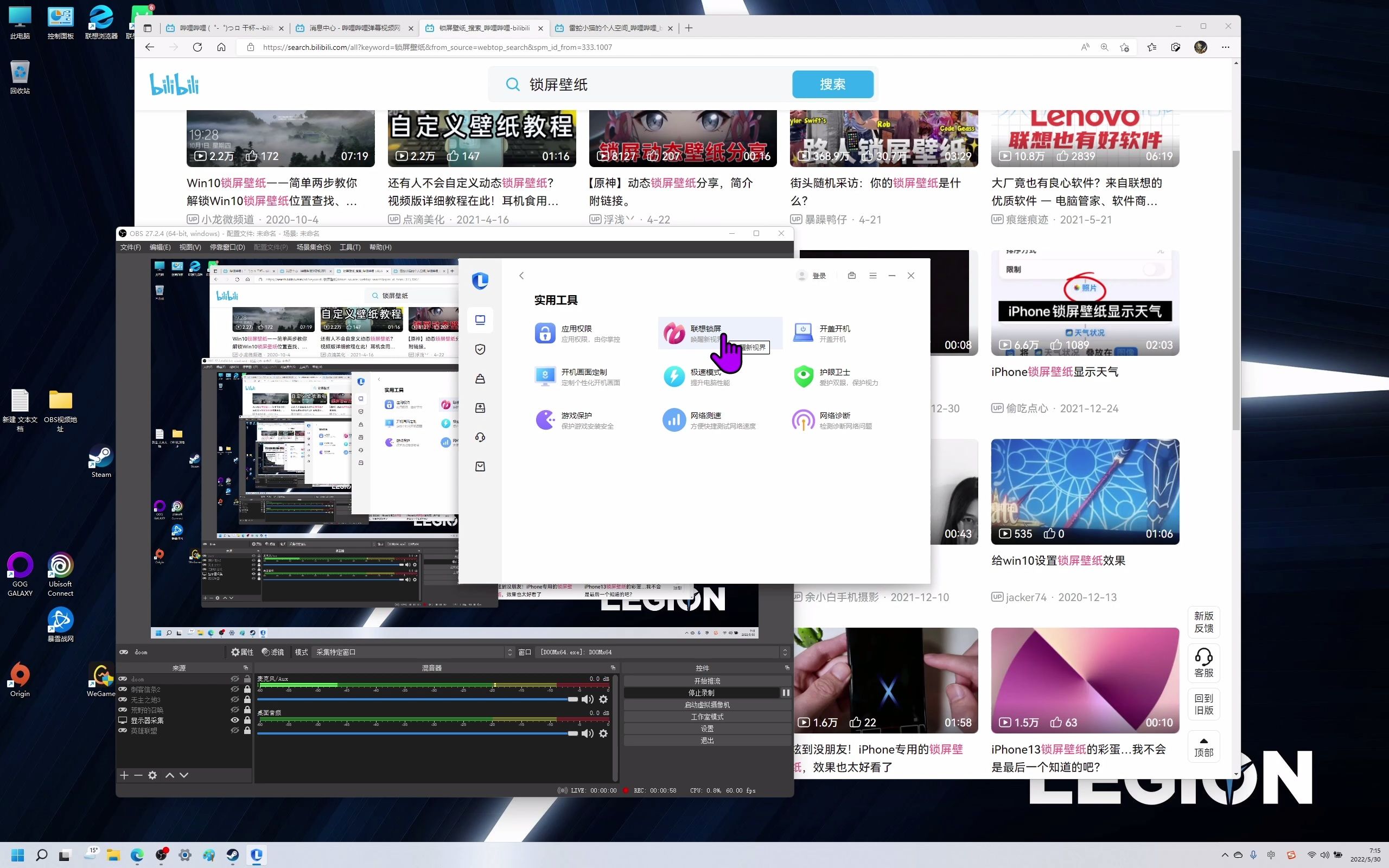The image size is (1389, 868).
Task: Open the 窗口 DOOMx64 window dropdown
Action: coord(660,652)
